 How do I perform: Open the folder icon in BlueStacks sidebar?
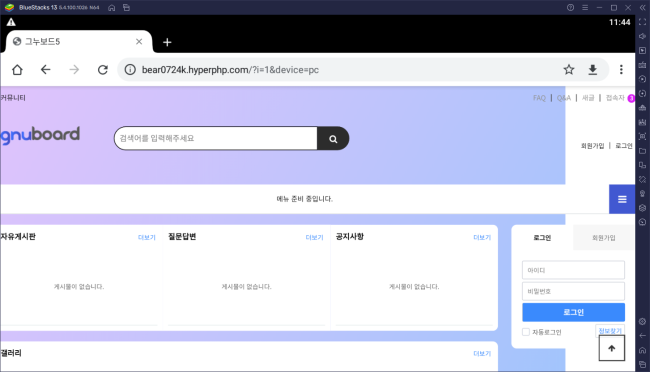643,151
